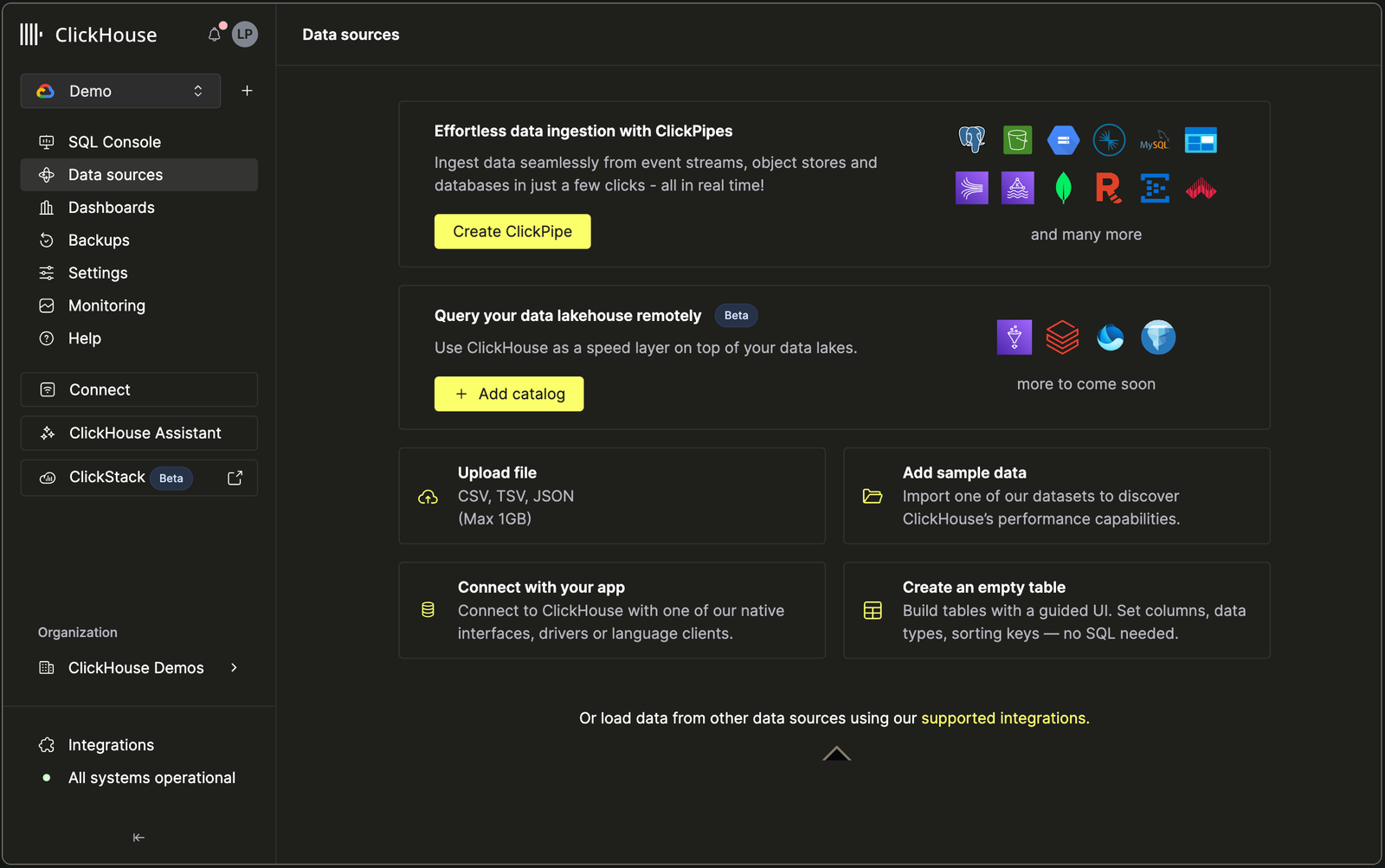This screenshot has height=868, width=1385.
Task: Click the Confluent circular starburst icon
Action: tap(1109, 139)
